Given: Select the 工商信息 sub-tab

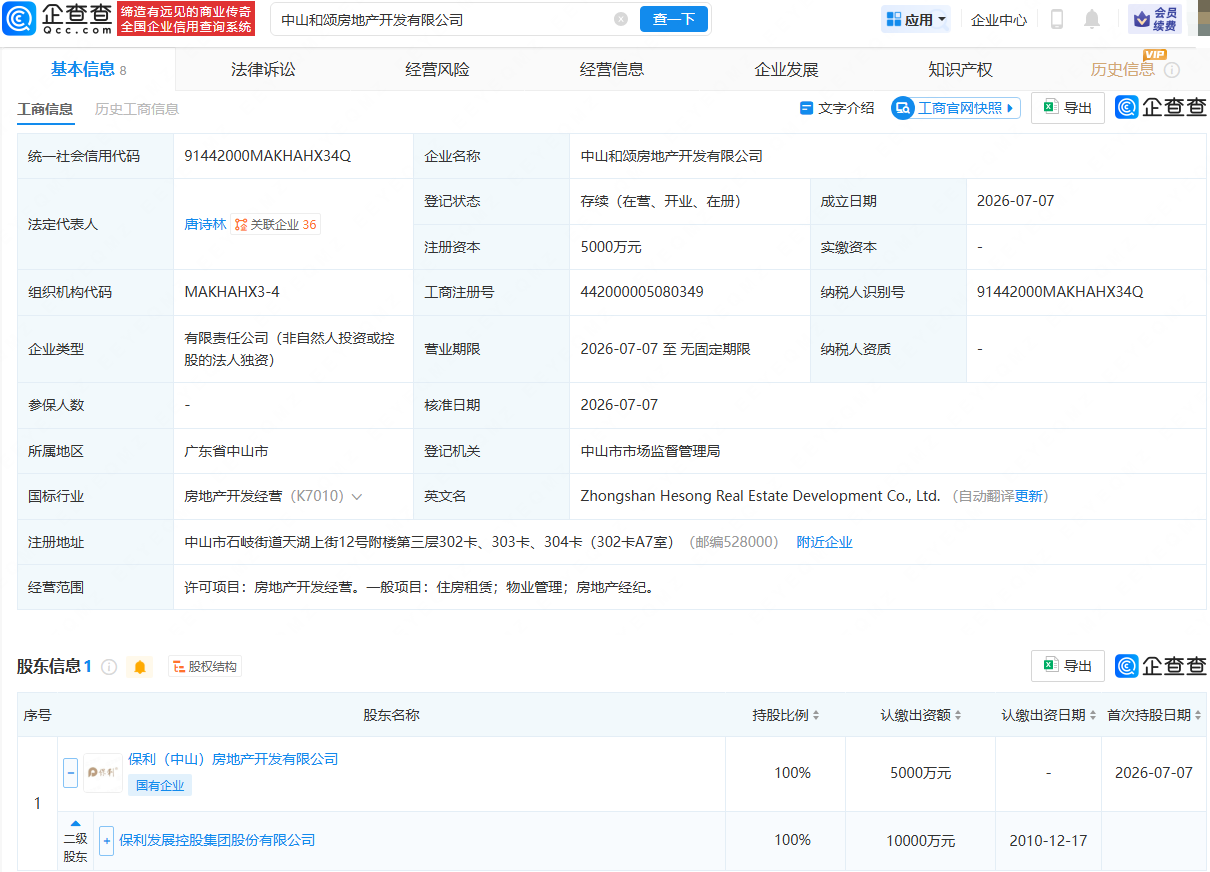Looking at the screenshot, I should (x=45, y=109).
